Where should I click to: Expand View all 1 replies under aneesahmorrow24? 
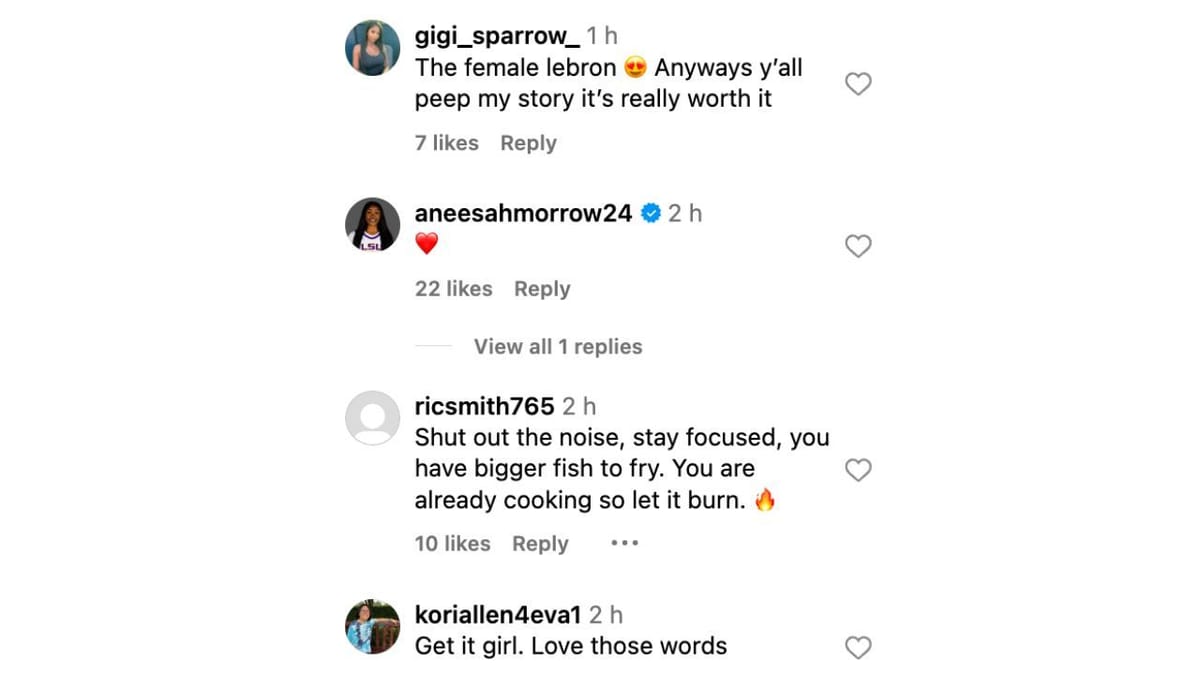(x=557, y=346)
